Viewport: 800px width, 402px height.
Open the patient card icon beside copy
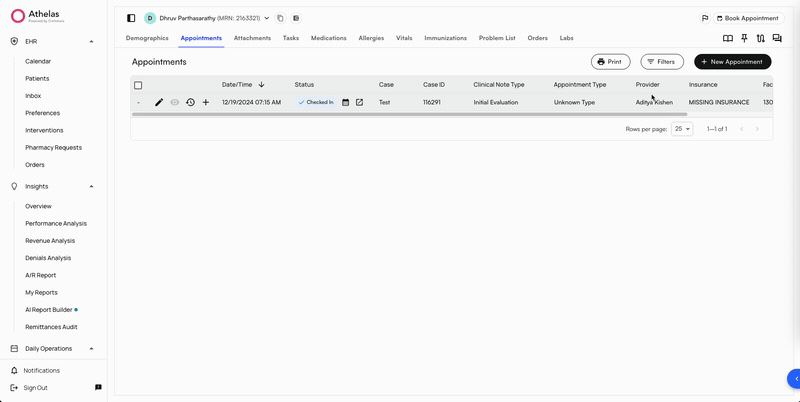[x=296, y=18]
